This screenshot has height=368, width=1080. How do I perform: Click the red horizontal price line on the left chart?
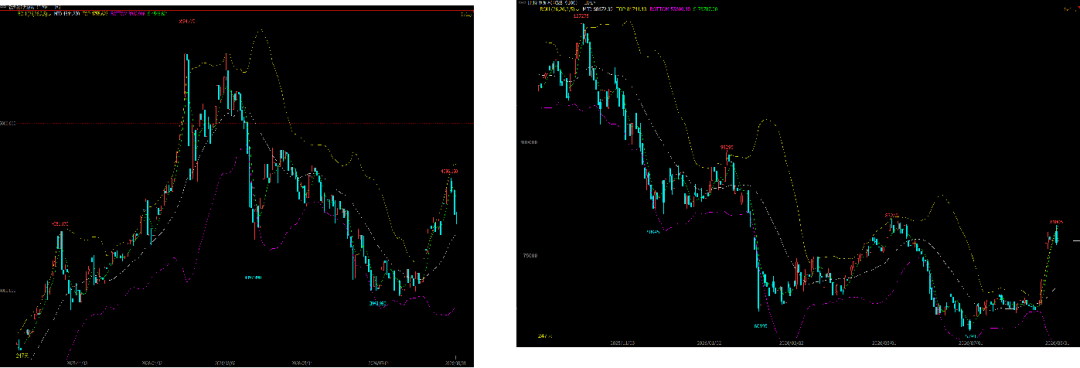pyautogui.click(x=236, y=123)
